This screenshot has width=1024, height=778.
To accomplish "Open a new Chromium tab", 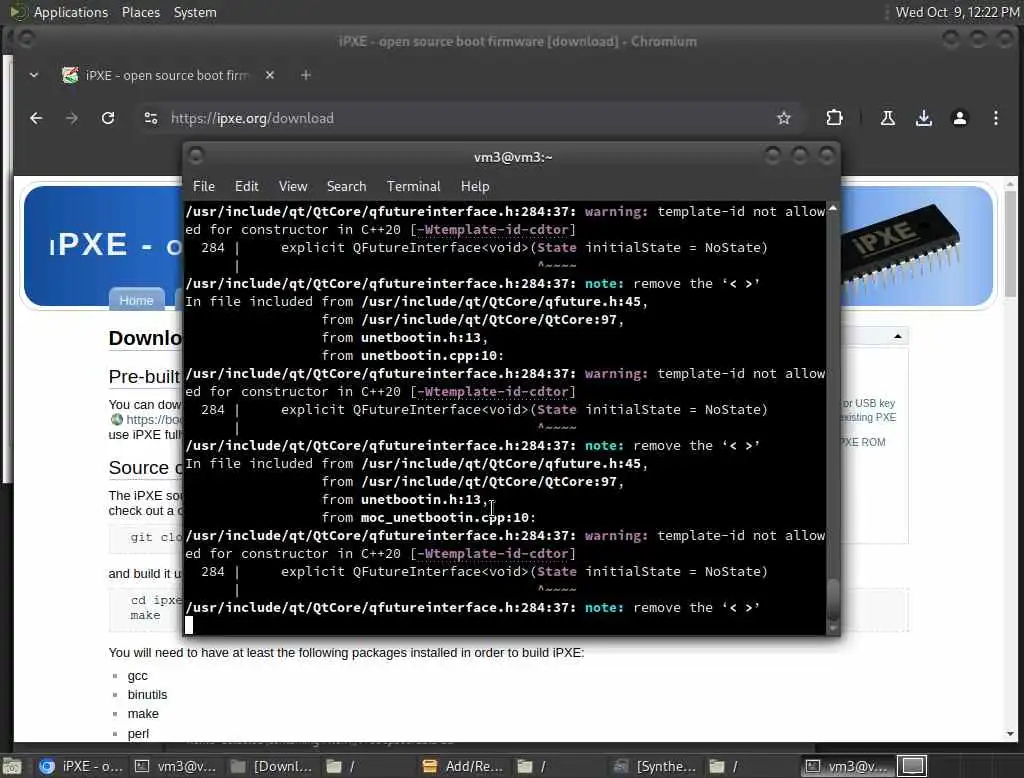I will [x=306, y=75].
